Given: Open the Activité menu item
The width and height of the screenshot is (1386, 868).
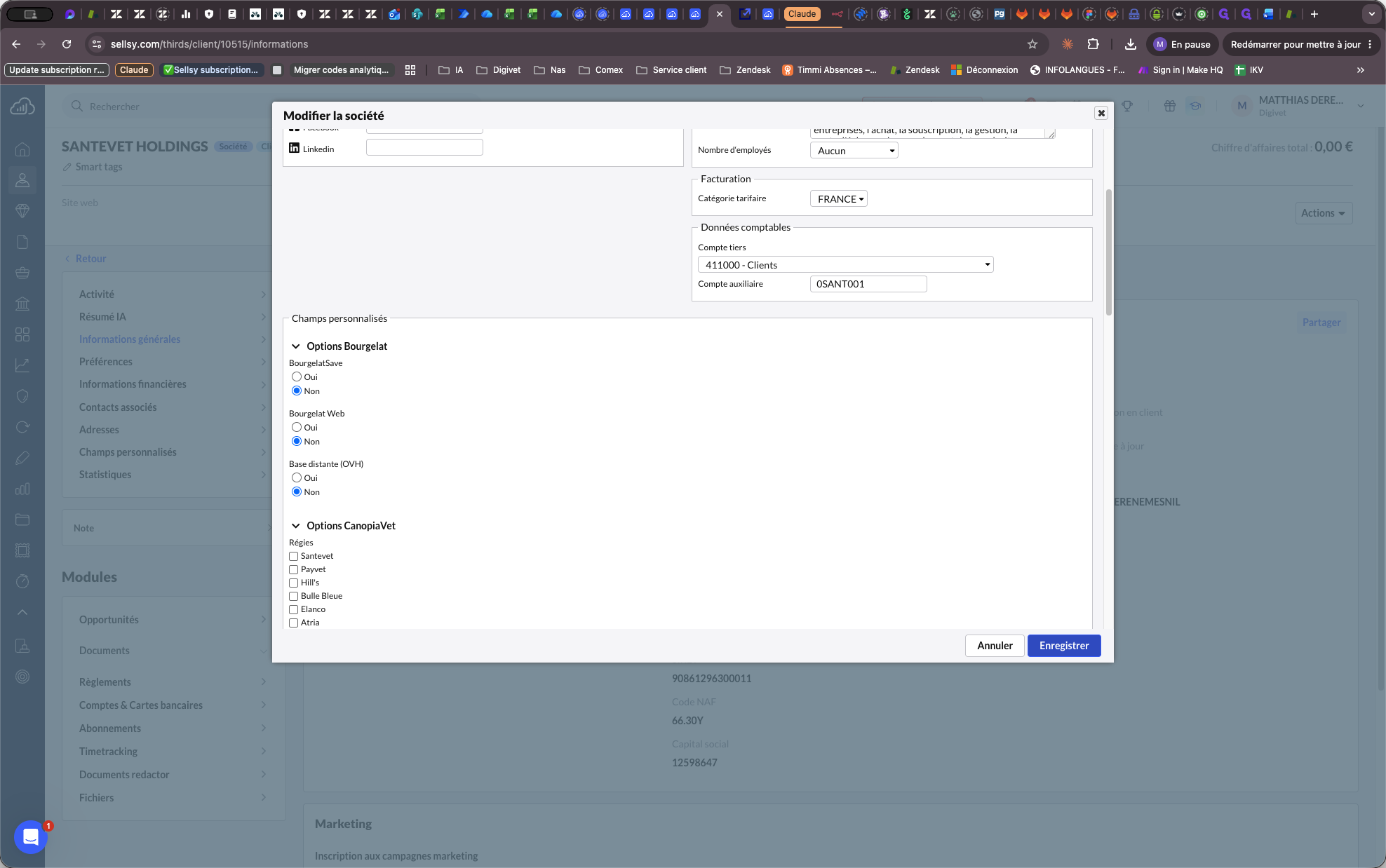Looking at the screenshot, I should point(173,294).
